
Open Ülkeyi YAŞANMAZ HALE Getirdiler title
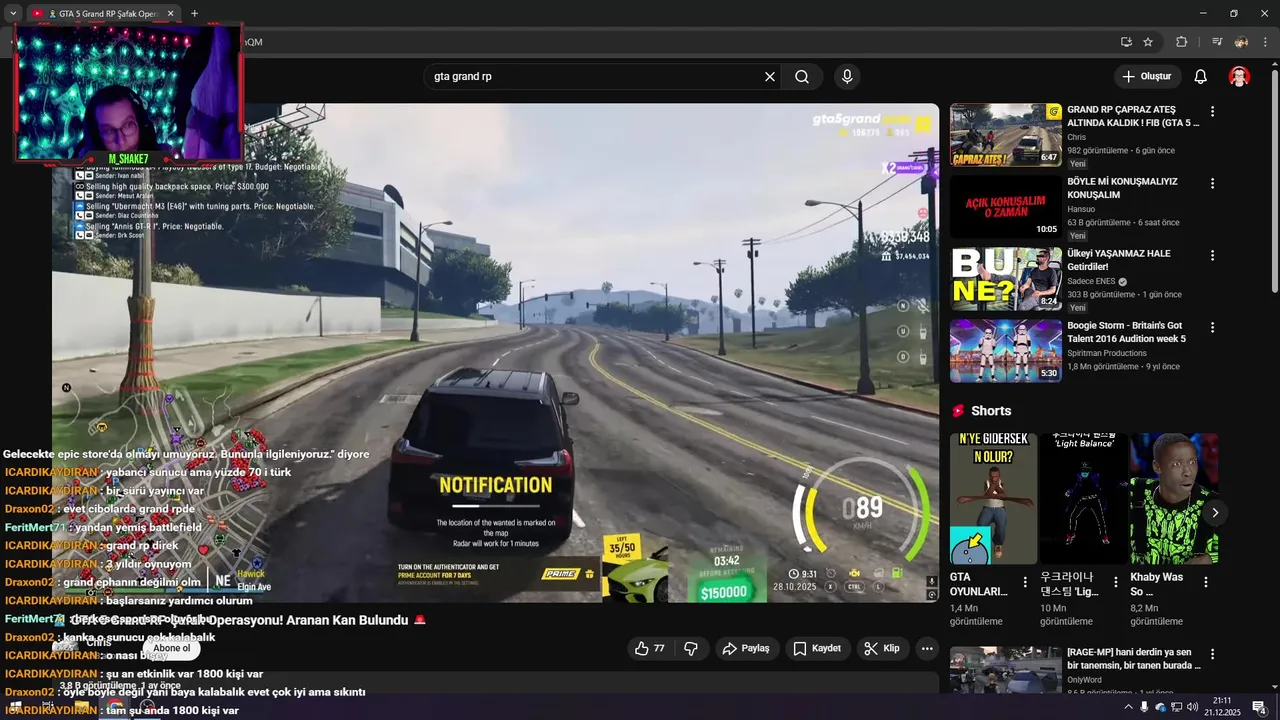[1118, 260]
